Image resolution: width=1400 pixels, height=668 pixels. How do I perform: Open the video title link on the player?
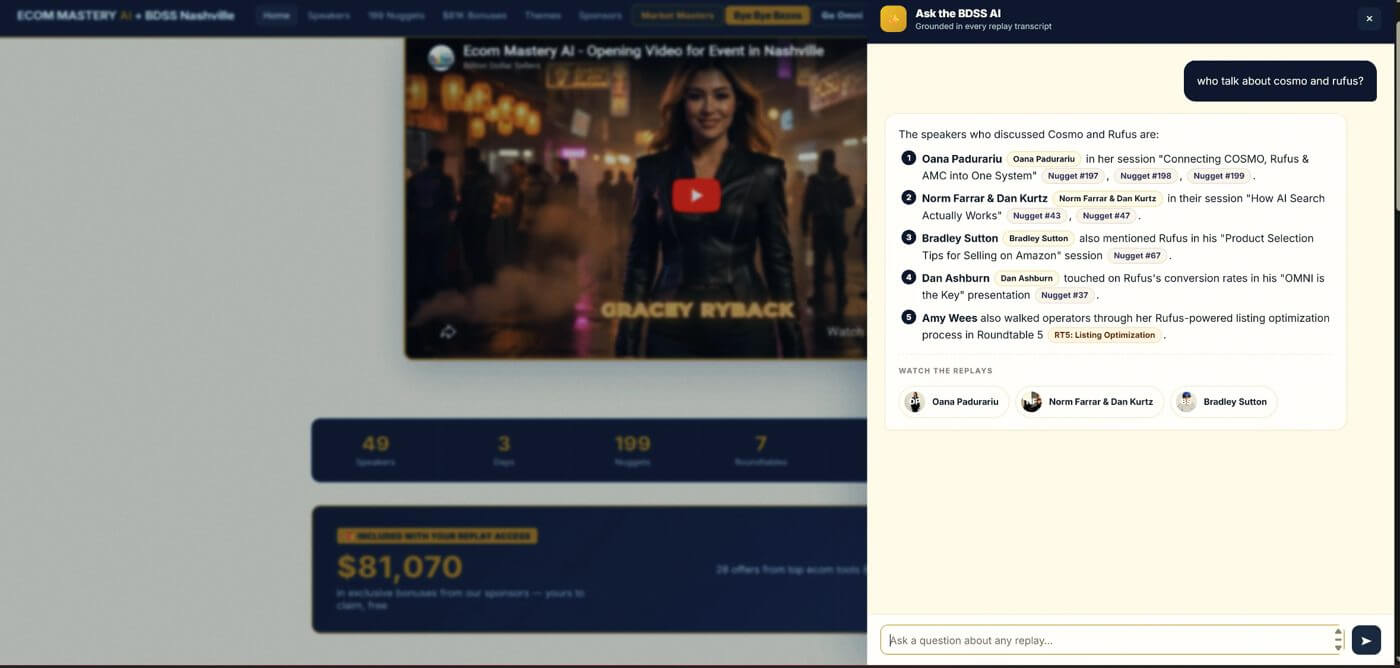click(x=643, y=51)
